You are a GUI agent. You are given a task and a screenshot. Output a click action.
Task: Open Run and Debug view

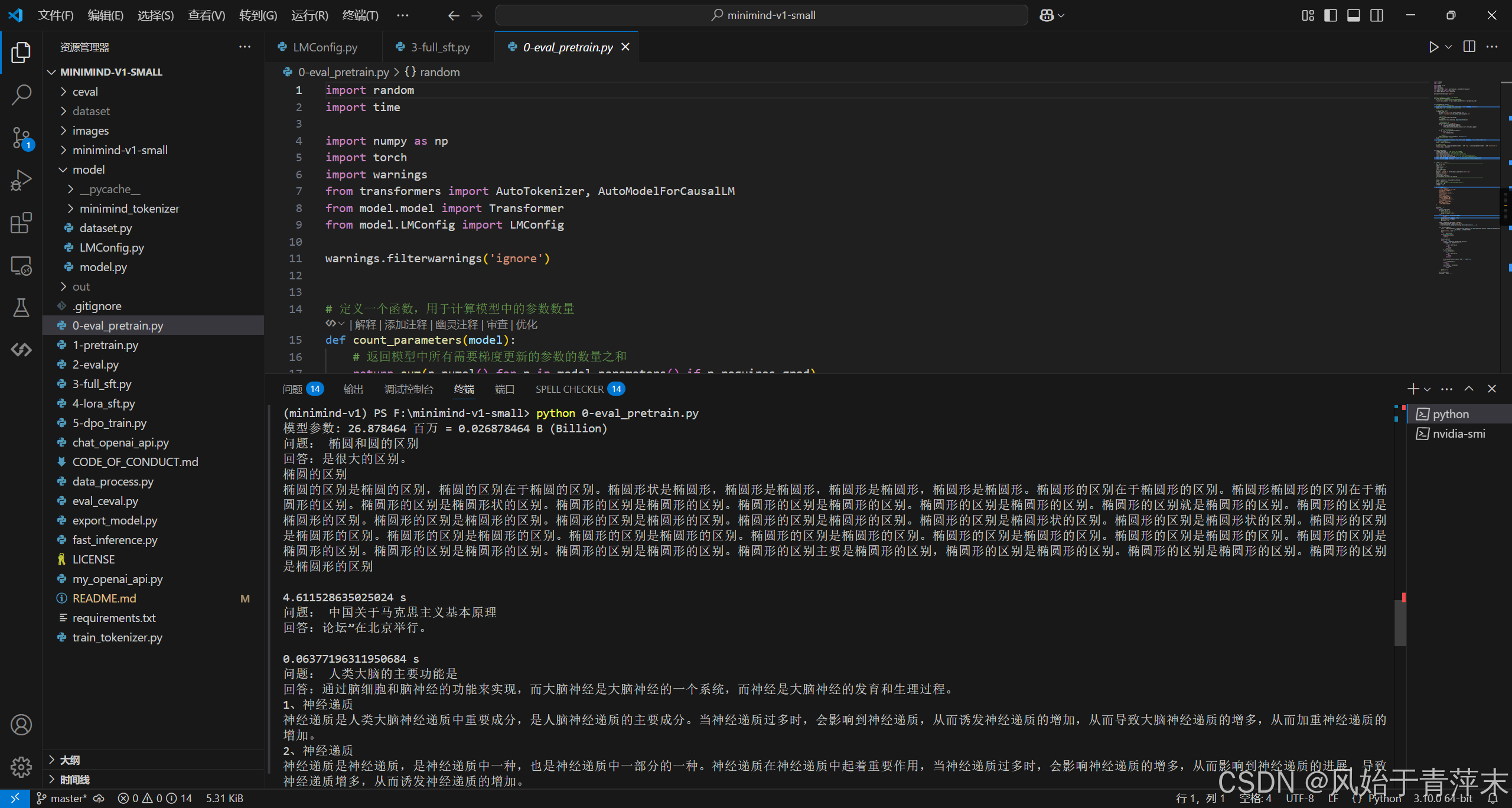21,180
